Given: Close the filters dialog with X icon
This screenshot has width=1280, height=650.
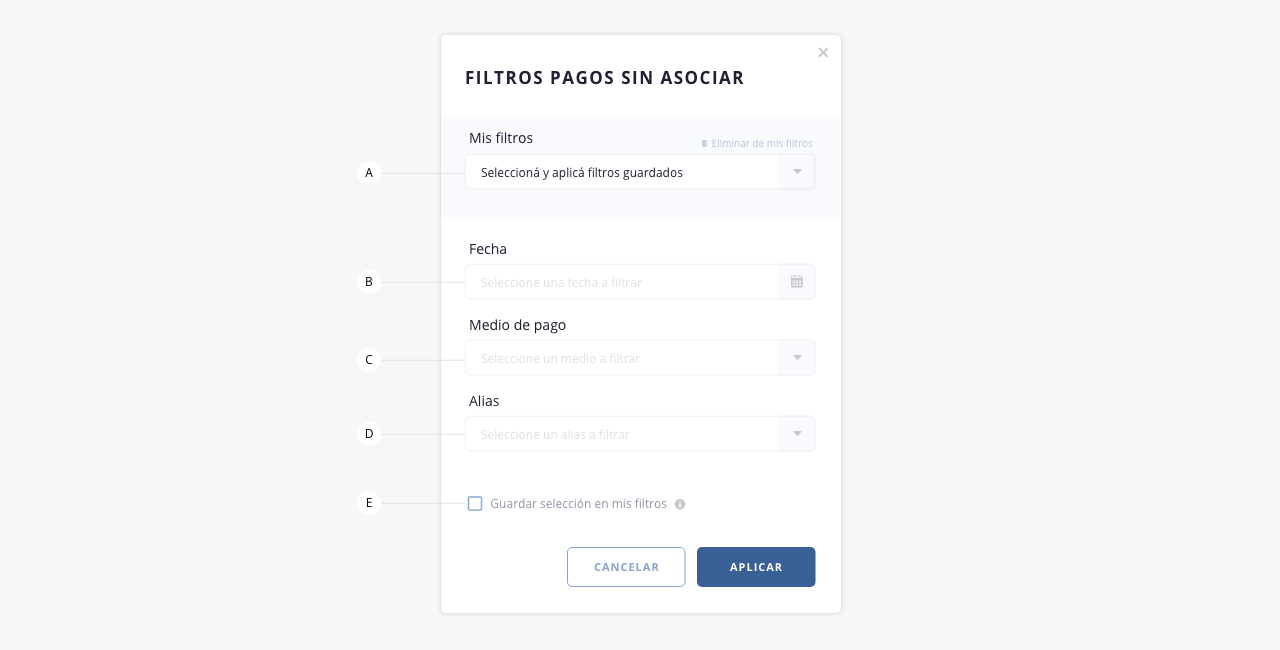Looking at the screenshot, I should (823, 53).
